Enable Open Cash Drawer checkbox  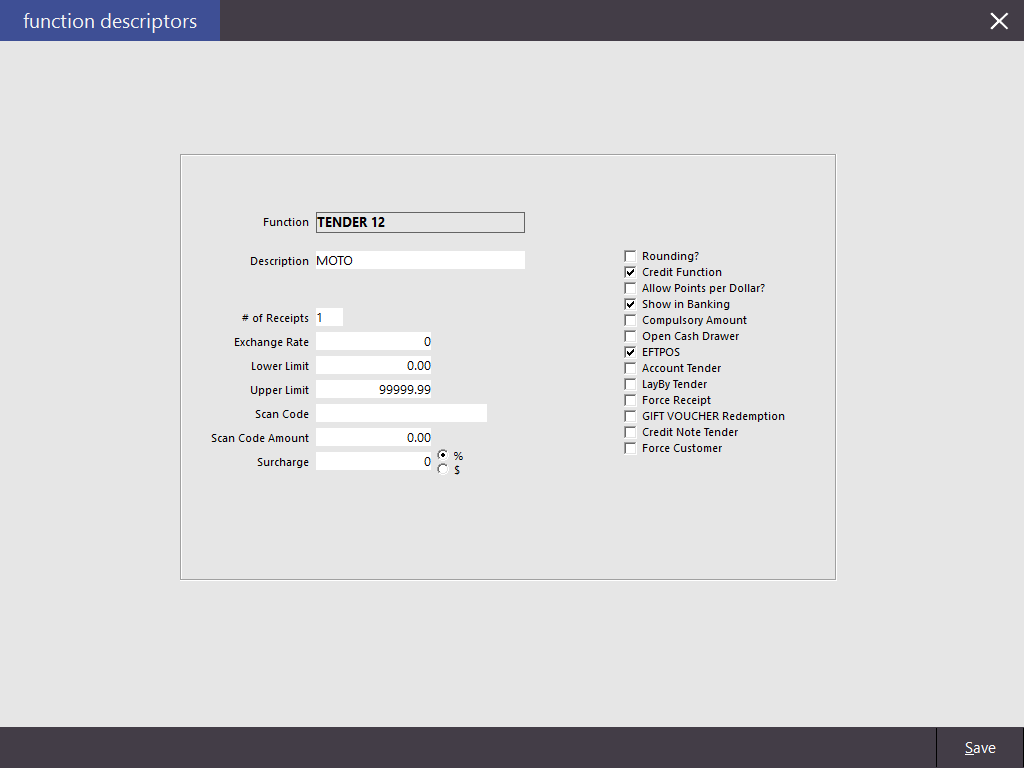[x=630, y=336]
